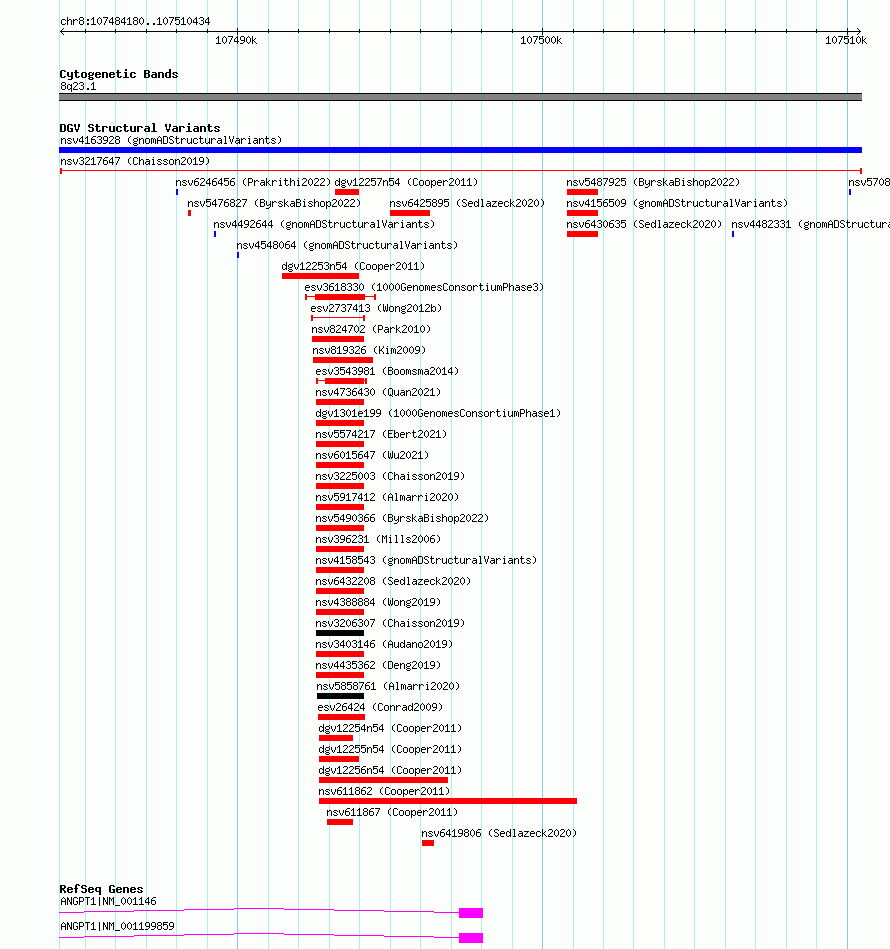
Task: Click the blue nsv4163928 variant bar
Action: coord(460,150)
